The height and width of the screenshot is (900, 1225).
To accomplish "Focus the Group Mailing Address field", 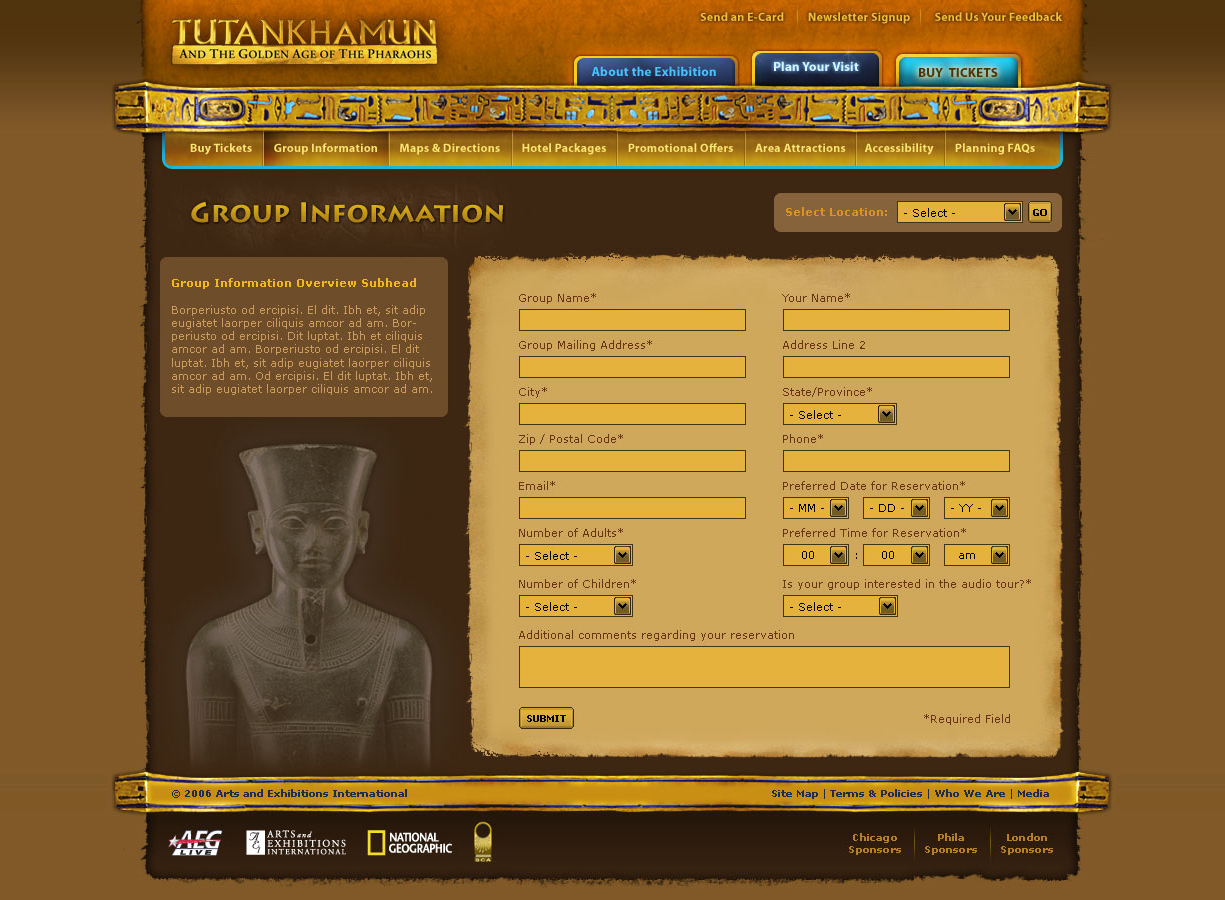I will click(632, 367).
